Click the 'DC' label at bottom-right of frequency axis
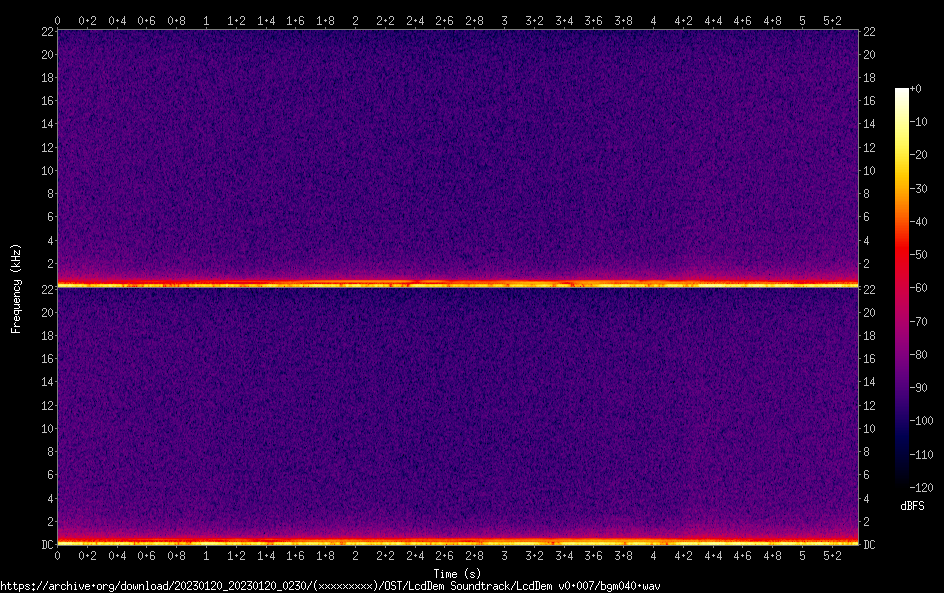 click(x=870, y=545)
